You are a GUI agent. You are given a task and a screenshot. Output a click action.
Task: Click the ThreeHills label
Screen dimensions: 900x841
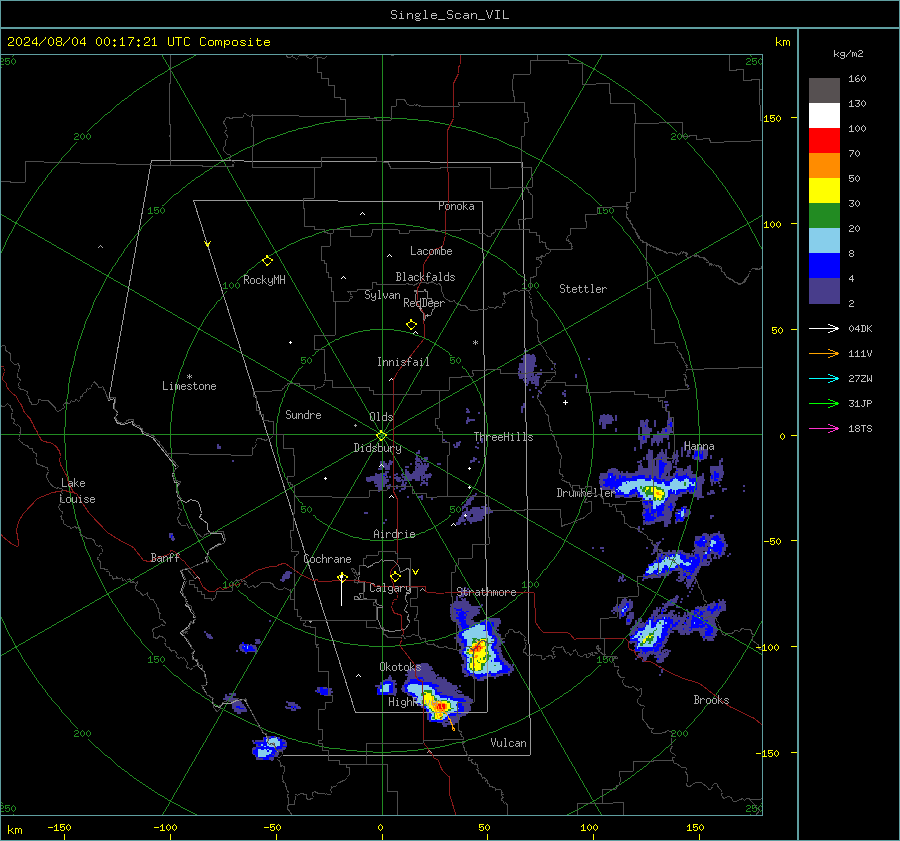[503, 437]
